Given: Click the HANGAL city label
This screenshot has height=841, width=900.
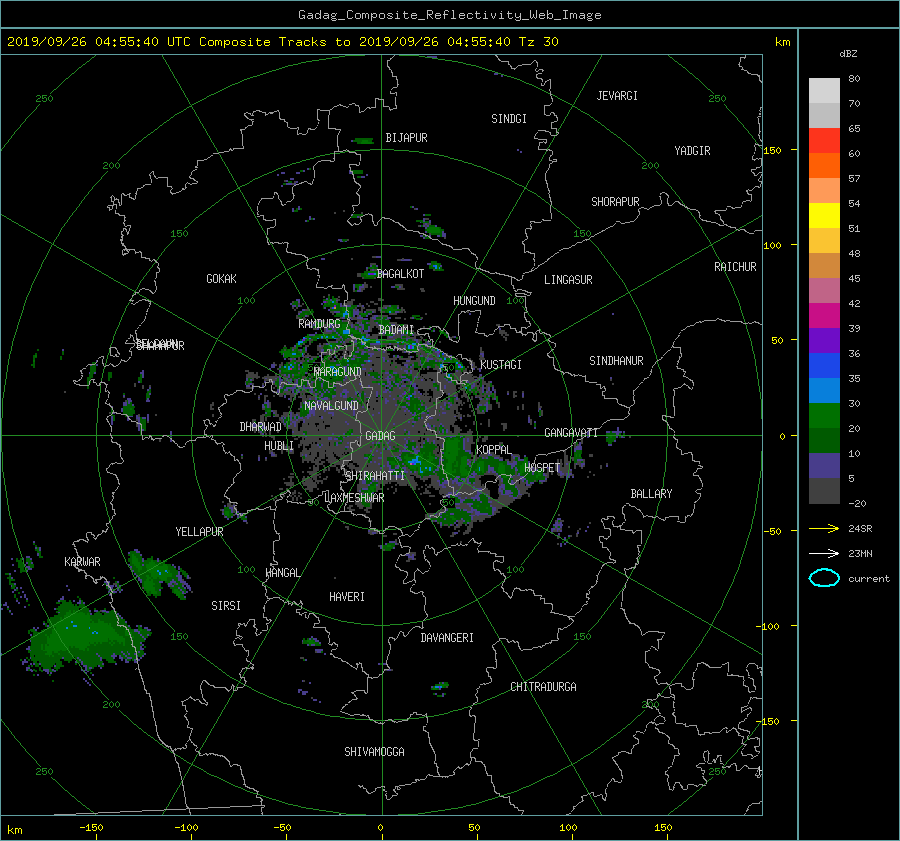Looking at the screenshot, I should point(283,573).
